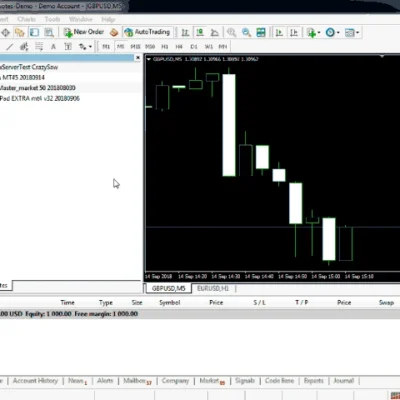Open the Window menu
The image size is (400, 400).
[81, 19]
